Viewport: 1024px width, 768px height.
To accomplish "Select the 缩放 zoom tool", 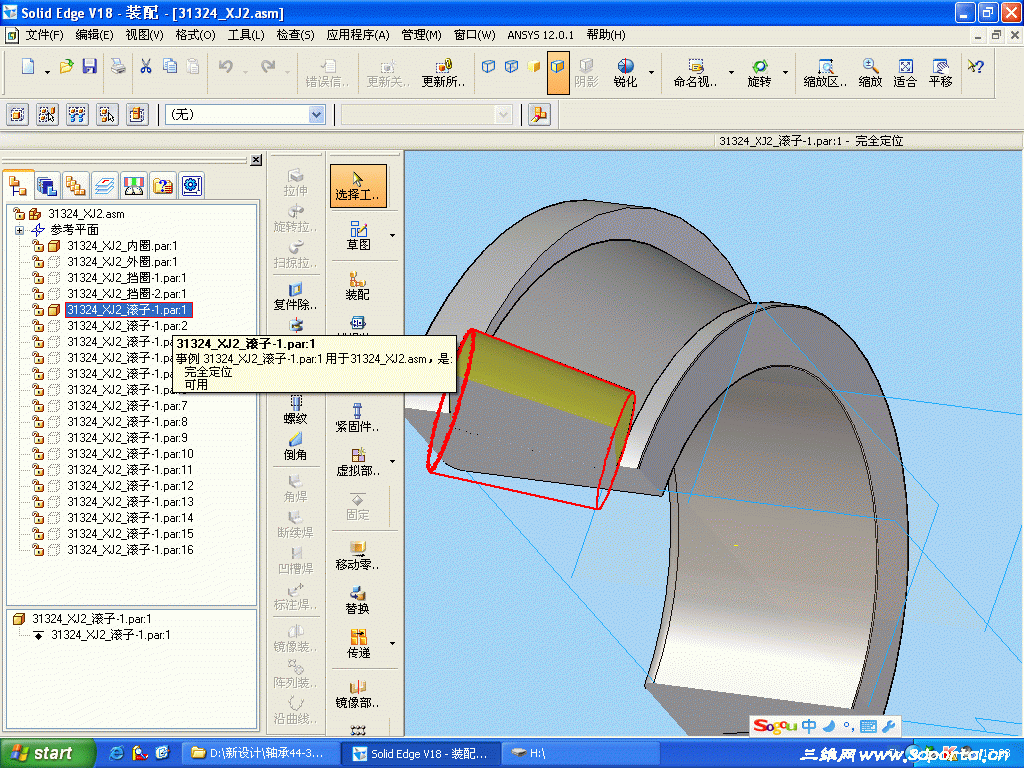I will 870,73.
